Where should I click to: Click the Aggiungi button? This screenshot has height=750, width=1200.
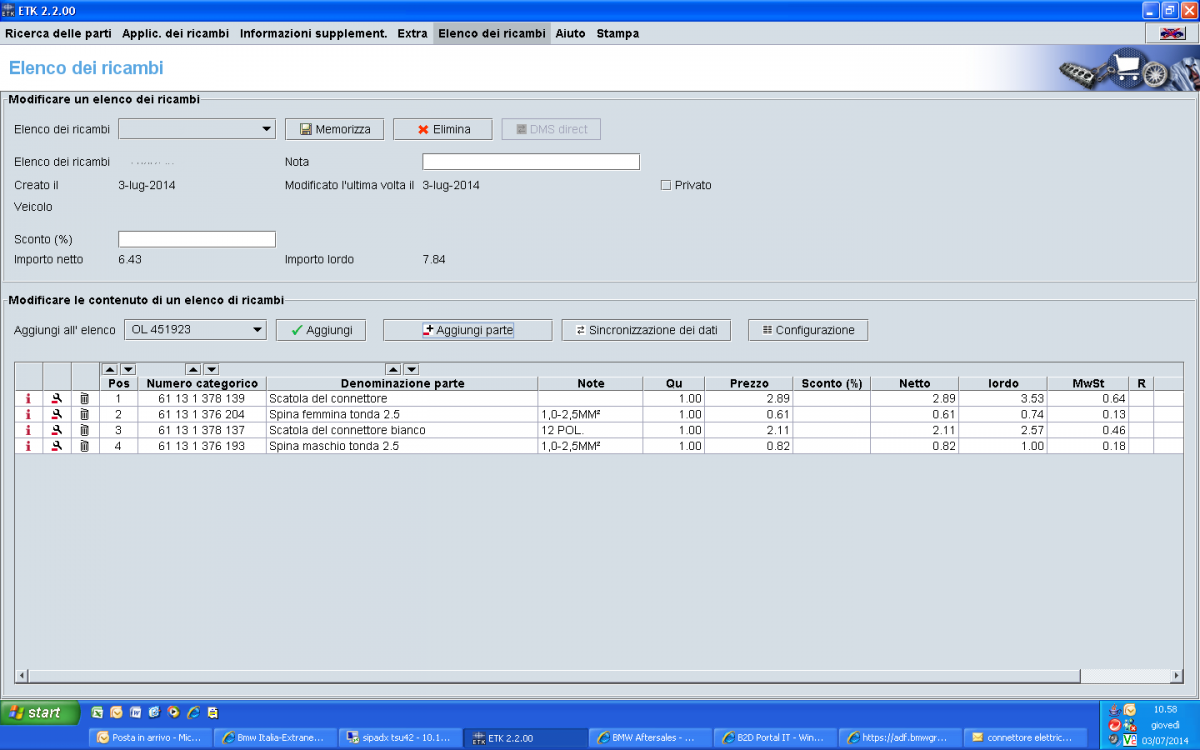[x=321, y=330]
